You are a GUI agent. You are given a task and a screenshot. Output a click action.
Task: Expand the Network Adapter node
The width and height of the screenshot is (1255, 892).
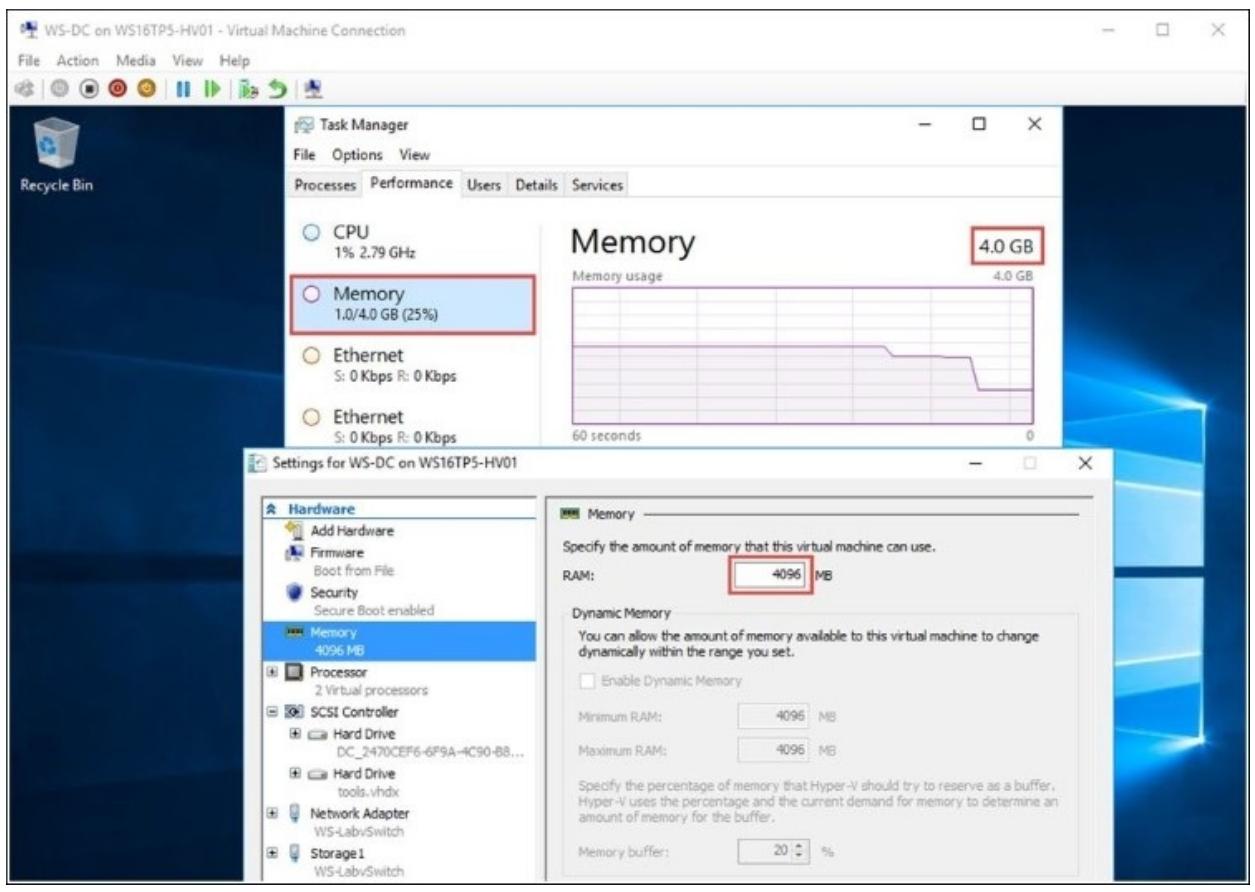click(270, 814)
